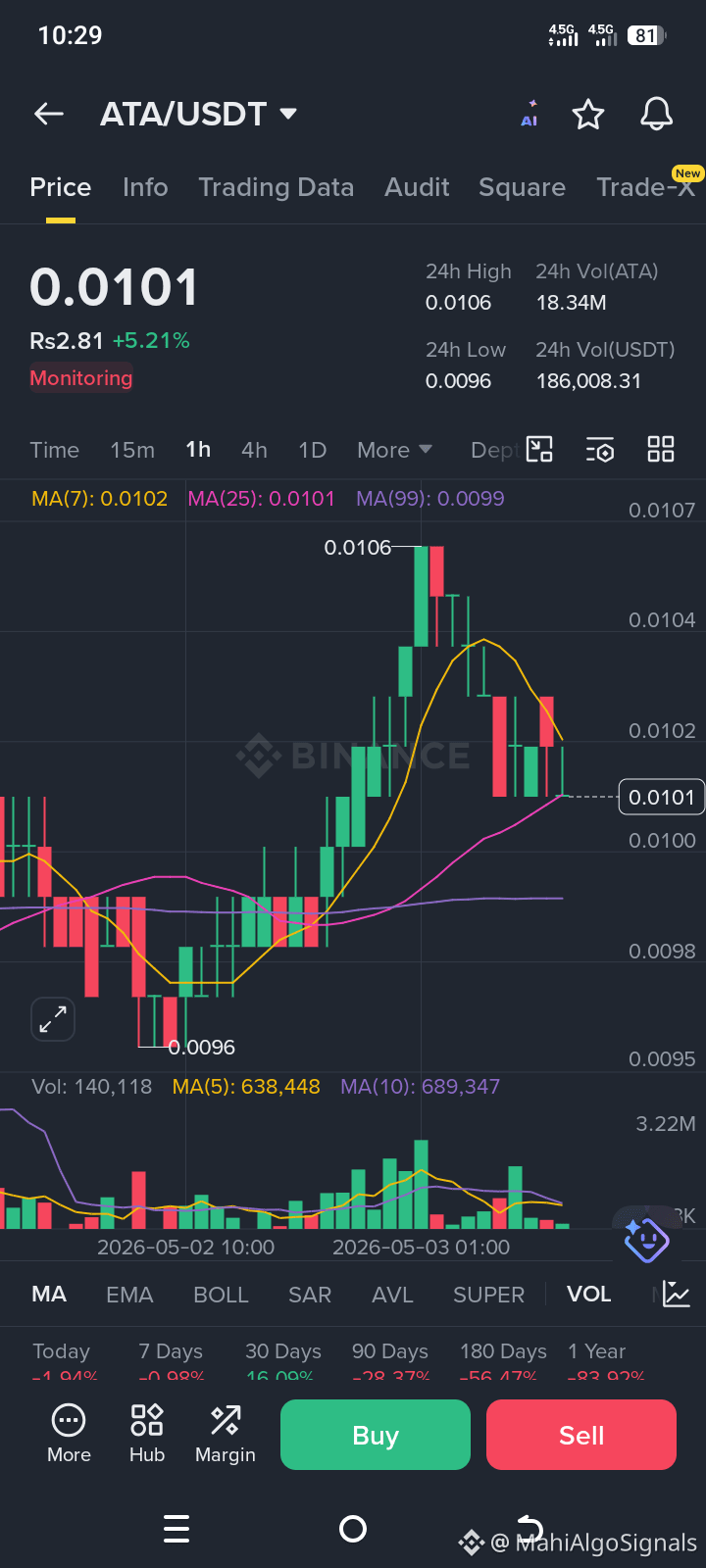706x1568 pixels.
Task: Open the More menu at bottom
Action: tap(69, 1434)
